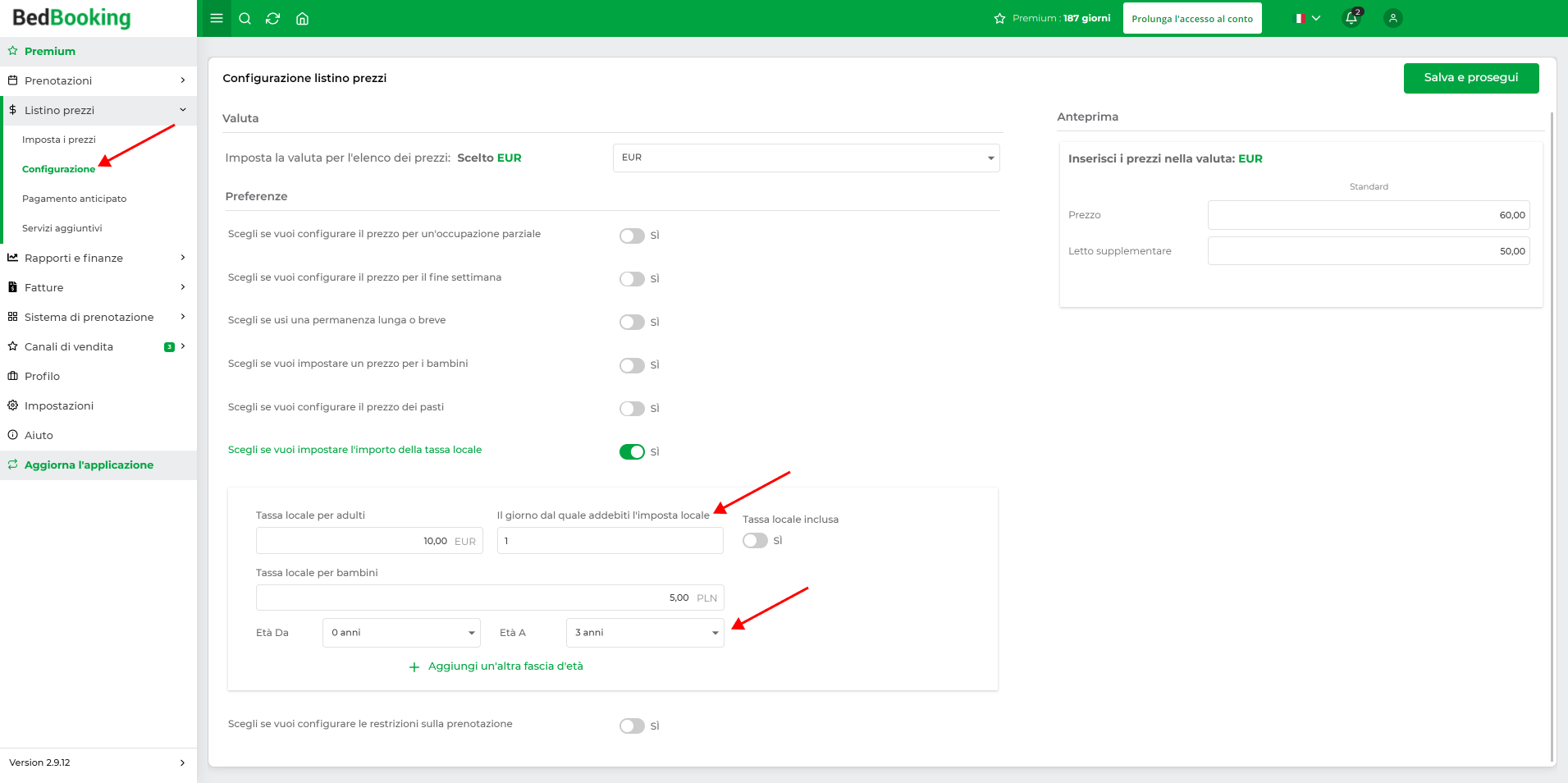Click the Prezzo preview field
The width and height of the screenshot is (1568, 783).
(1369, 215)
